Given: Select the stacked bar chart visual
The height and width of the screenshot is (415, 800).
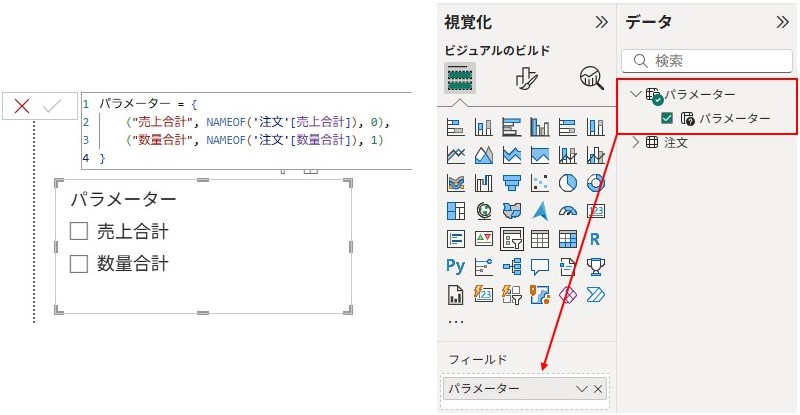Looking at the screenshot, I should tap(456, 127).
